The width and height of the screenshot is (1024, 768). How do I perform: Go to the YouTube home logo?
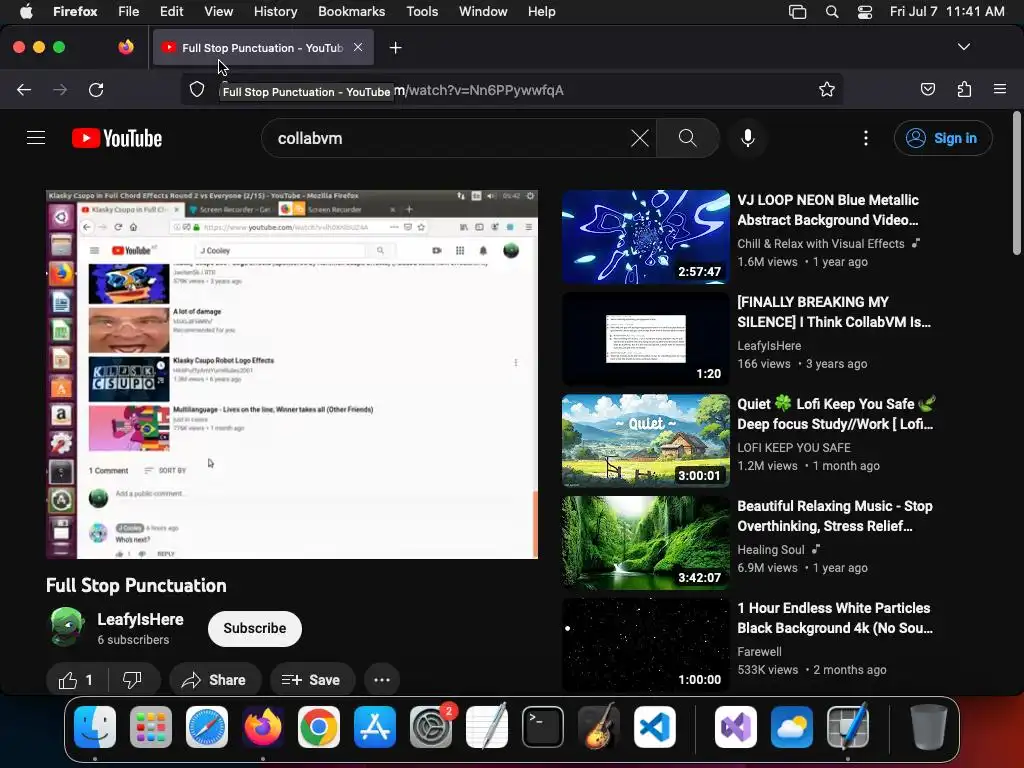[x=117, y=138]
